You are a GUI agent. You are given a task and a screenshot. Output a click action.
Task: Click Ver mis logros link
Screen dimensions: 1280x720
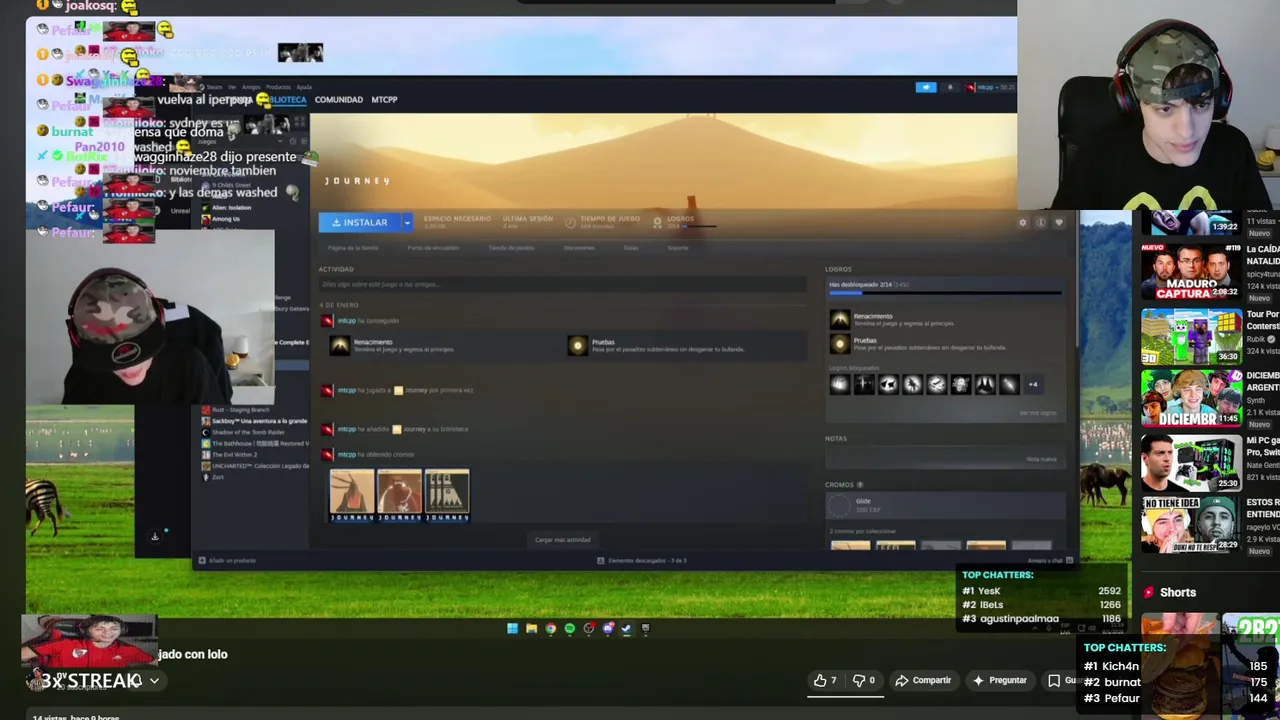(1038, 413)
